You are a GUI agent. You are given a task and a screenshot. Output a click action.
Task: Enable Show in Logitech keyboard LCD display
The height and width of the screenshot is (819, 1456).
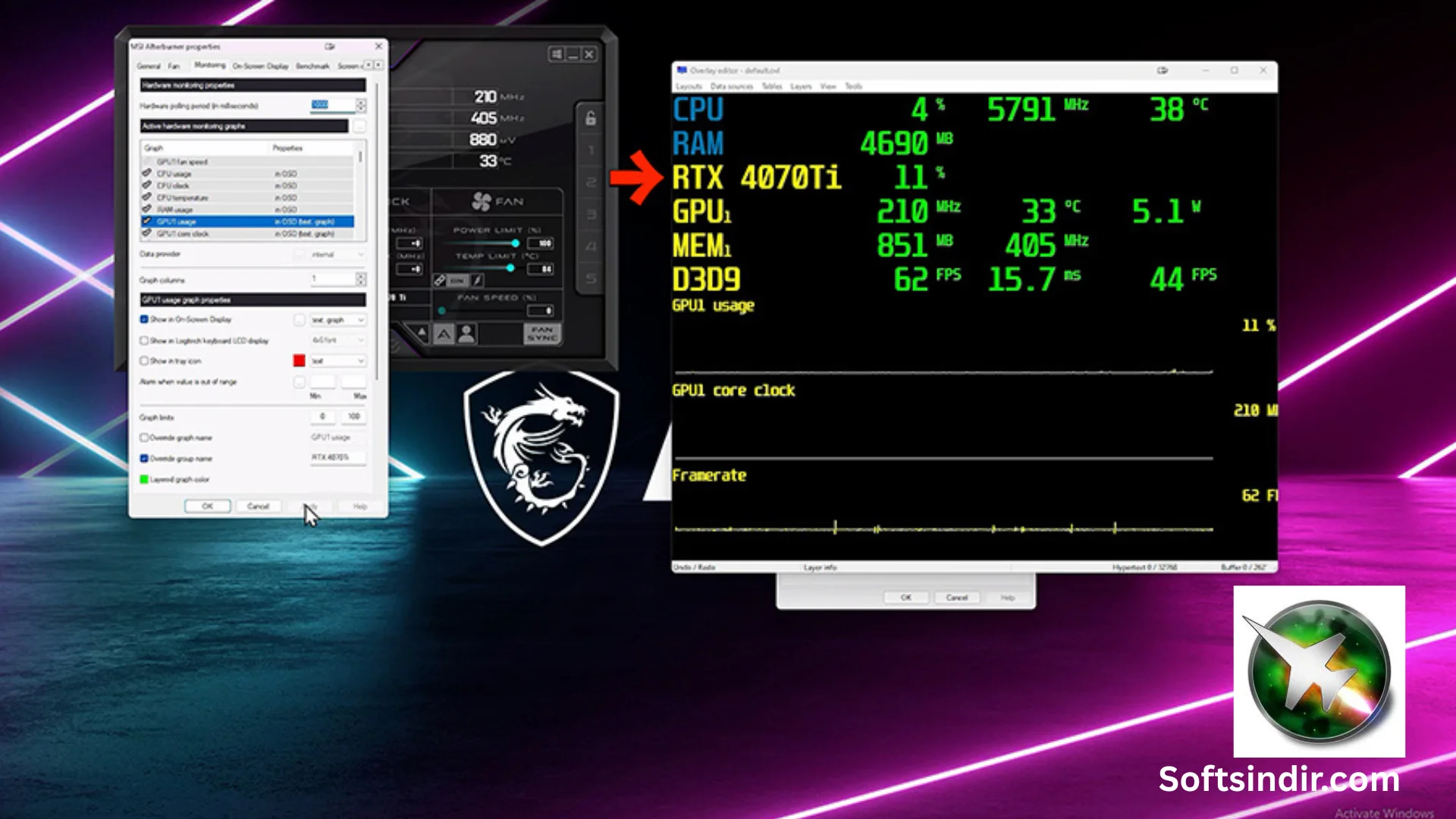click(143, 341)
